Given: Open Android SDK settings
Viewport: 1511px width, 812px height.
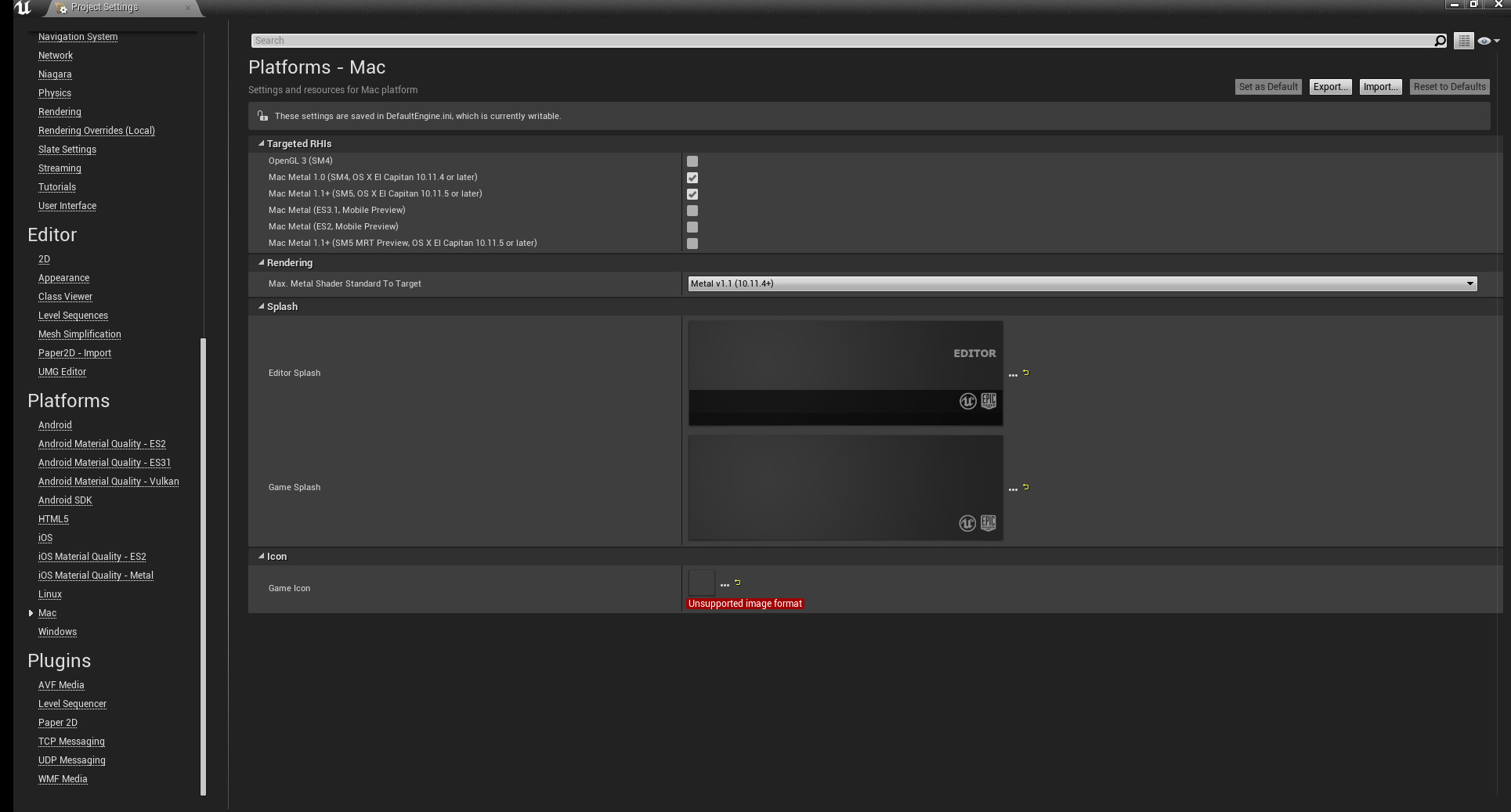Looking at the screenshot, I should pos(65,500).
